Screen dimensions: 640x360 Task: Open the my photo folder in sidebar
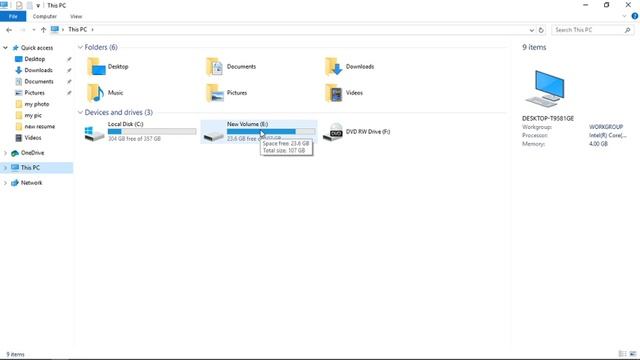37,104
